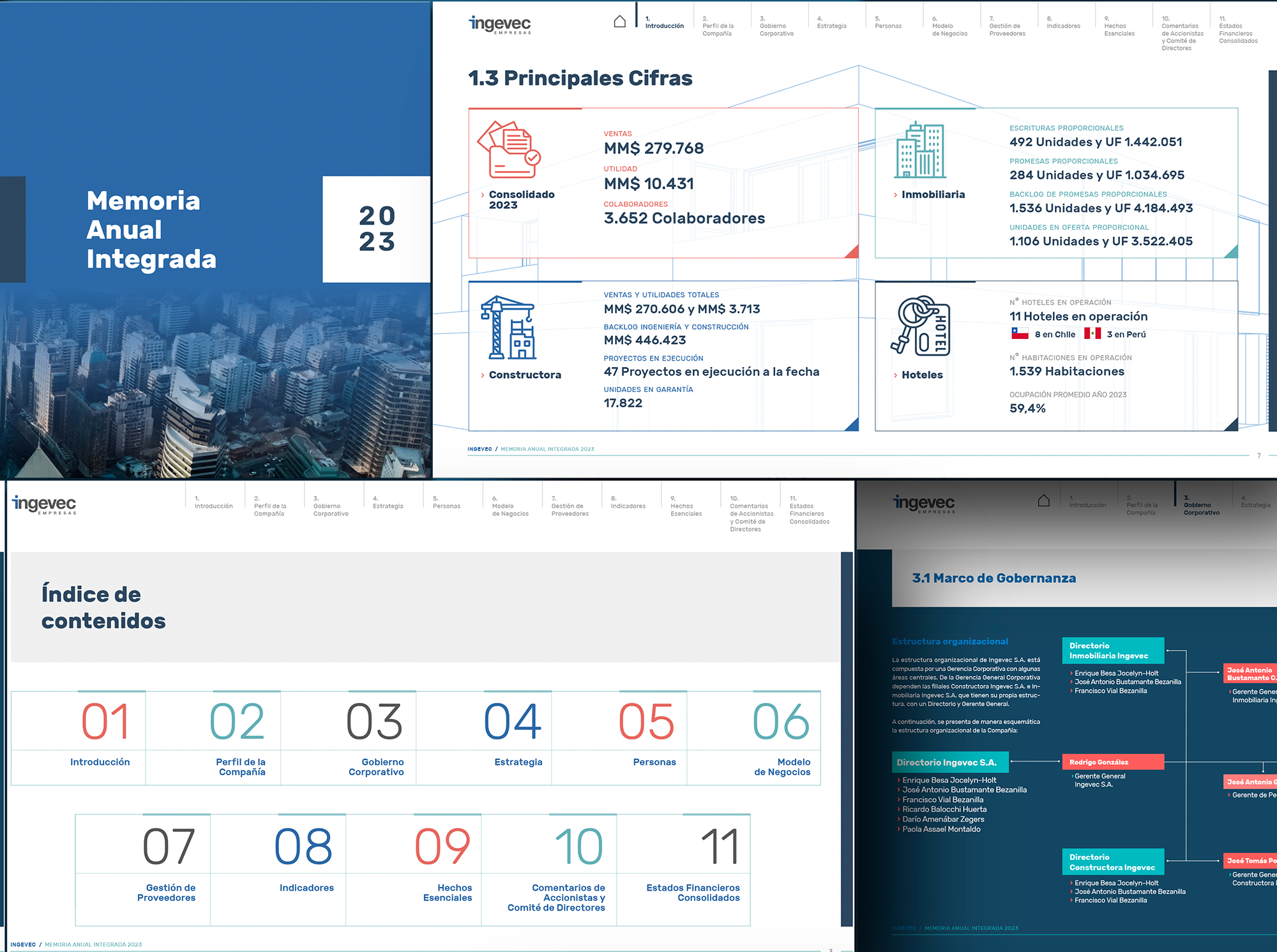Click Ingevec logo on Marco de Gobernanza page
Image resolution: width=1277 pixels, height=952 pixels.
click(x=924, y=503)
